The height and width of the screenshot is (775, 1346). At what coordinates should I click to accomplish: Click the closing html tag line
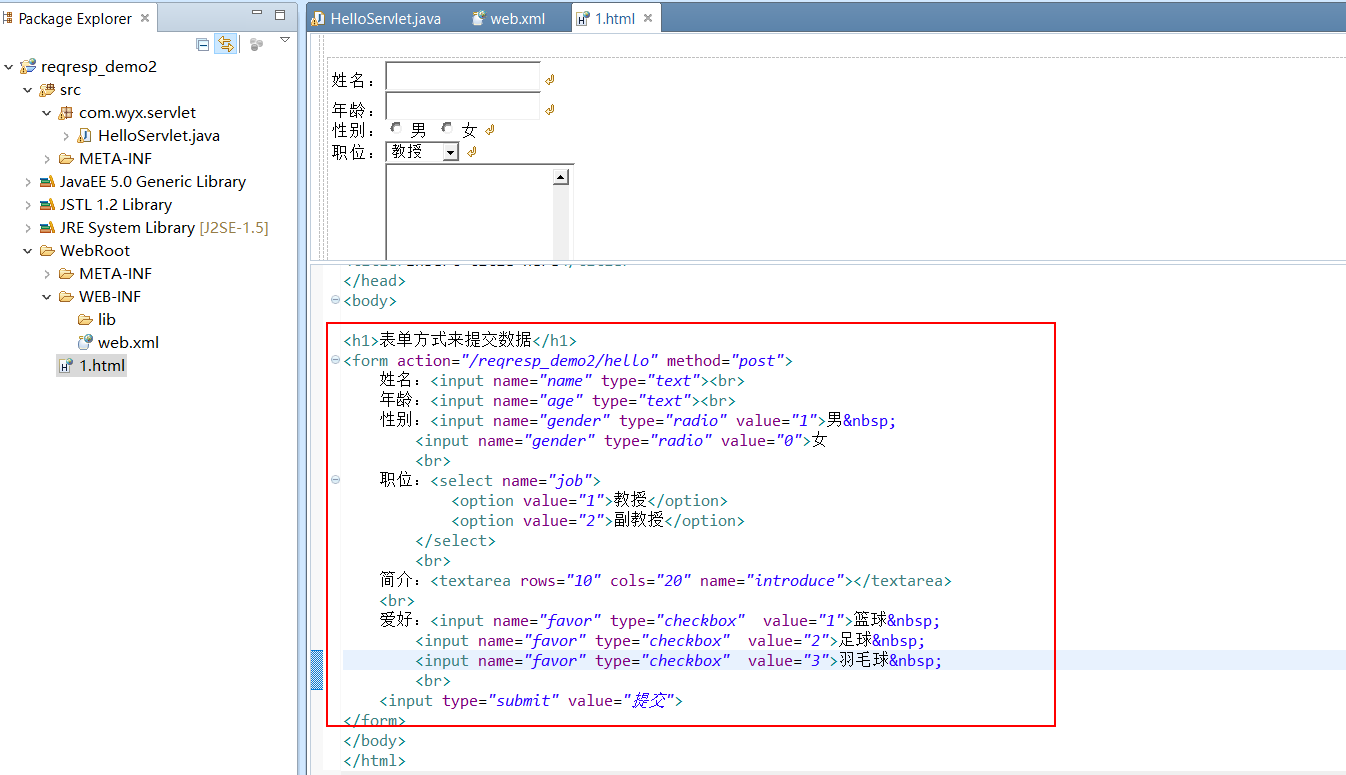[374, 760]
